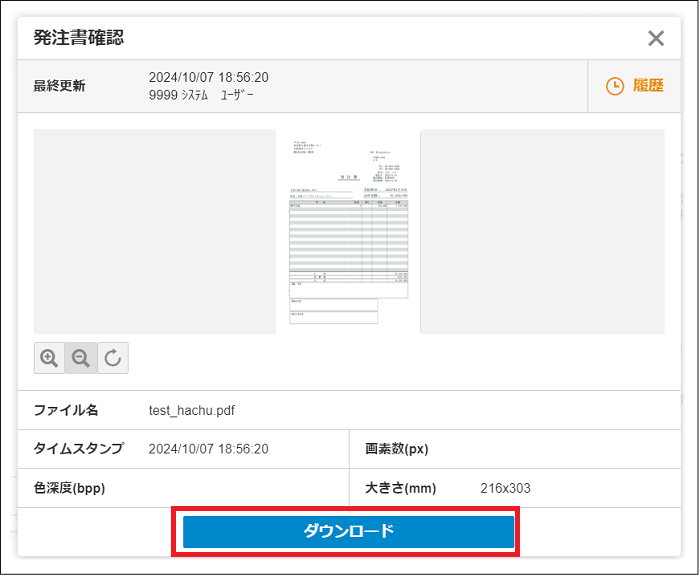
Task: Rotate the document preview
Action: click(113, 358)
